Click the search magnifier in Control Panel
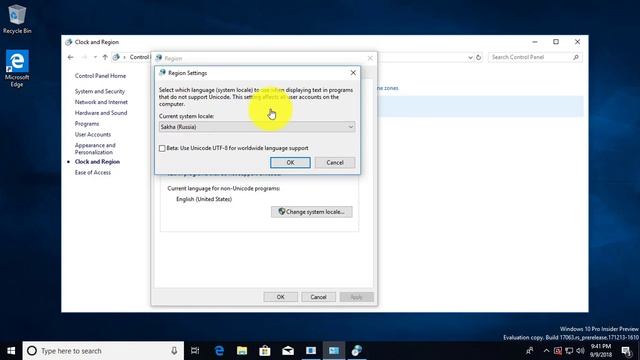Viewport: 640px width, 360px height. pyautogui.click(x=576, y=57)
